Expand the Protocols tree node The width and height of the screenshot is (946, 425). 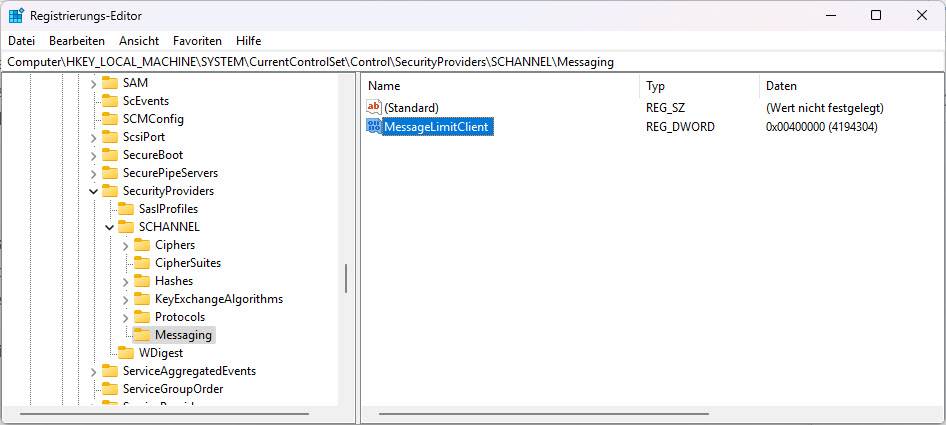pyautogui.click(x=125, y=317)
